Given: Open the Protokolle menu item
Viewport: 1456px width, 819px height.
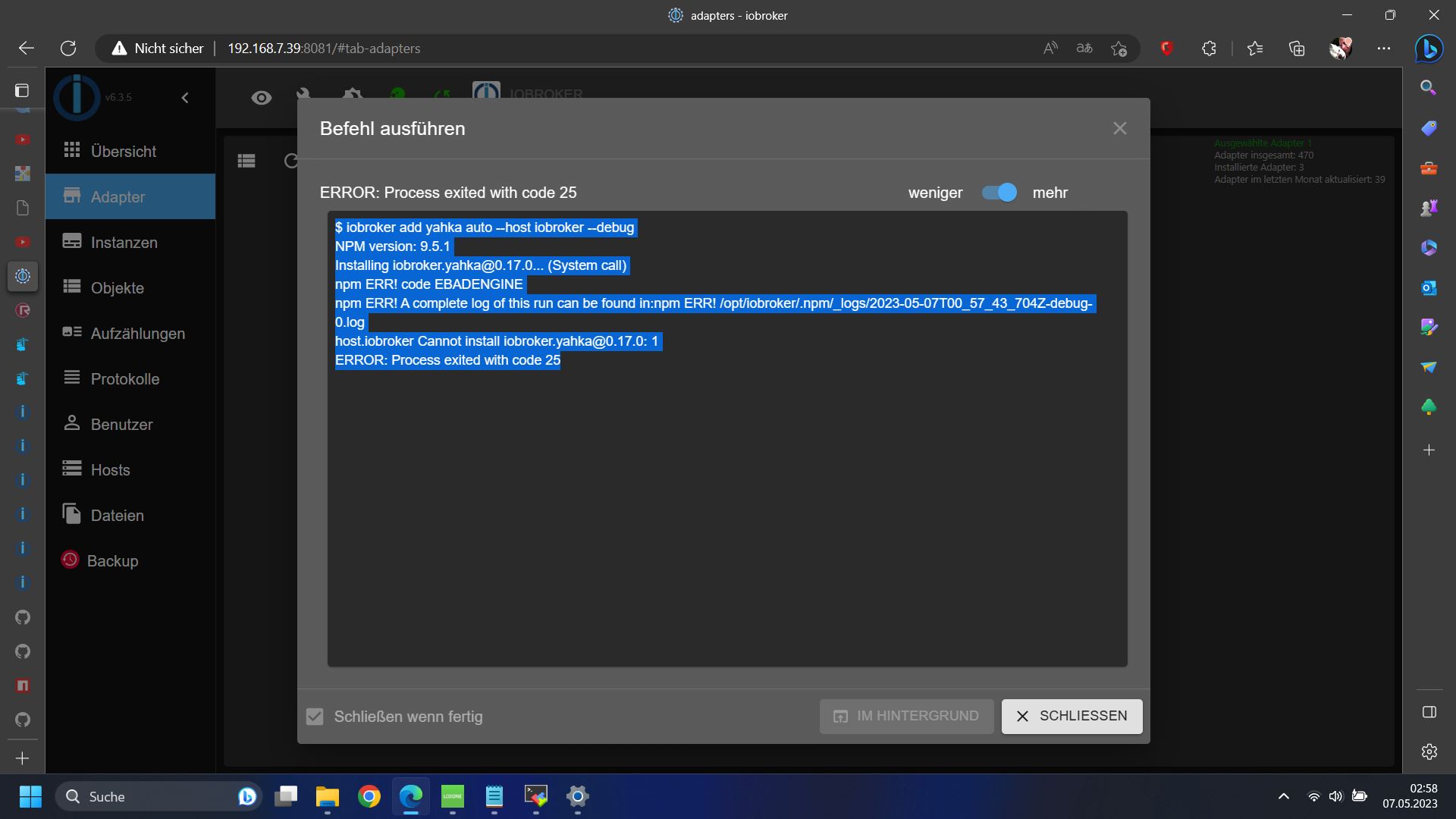Looking at the screenshot, I should [130, 378].
